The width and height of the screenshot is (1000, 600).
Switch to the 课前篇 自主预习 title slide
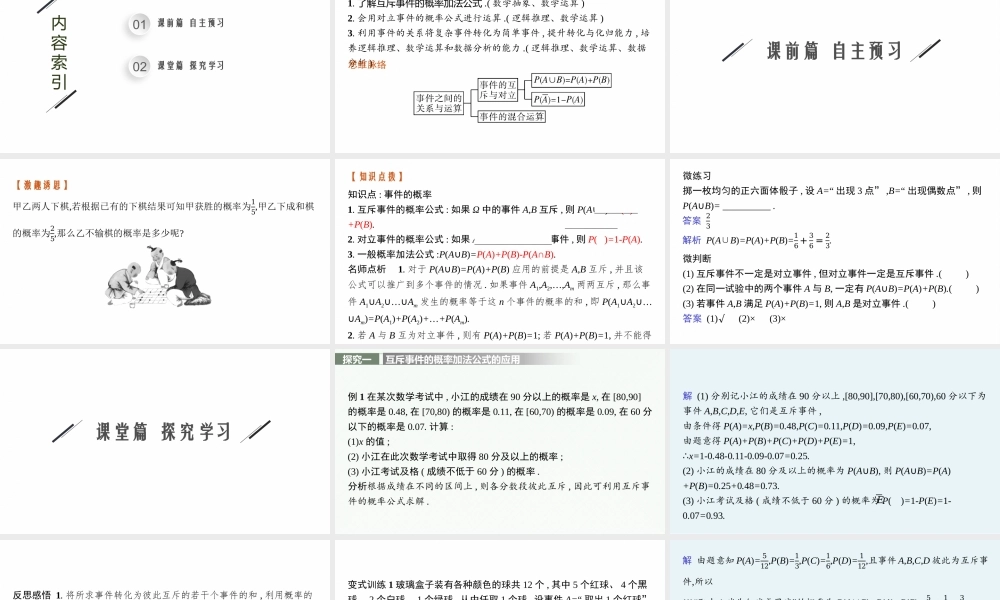[833, 48]
